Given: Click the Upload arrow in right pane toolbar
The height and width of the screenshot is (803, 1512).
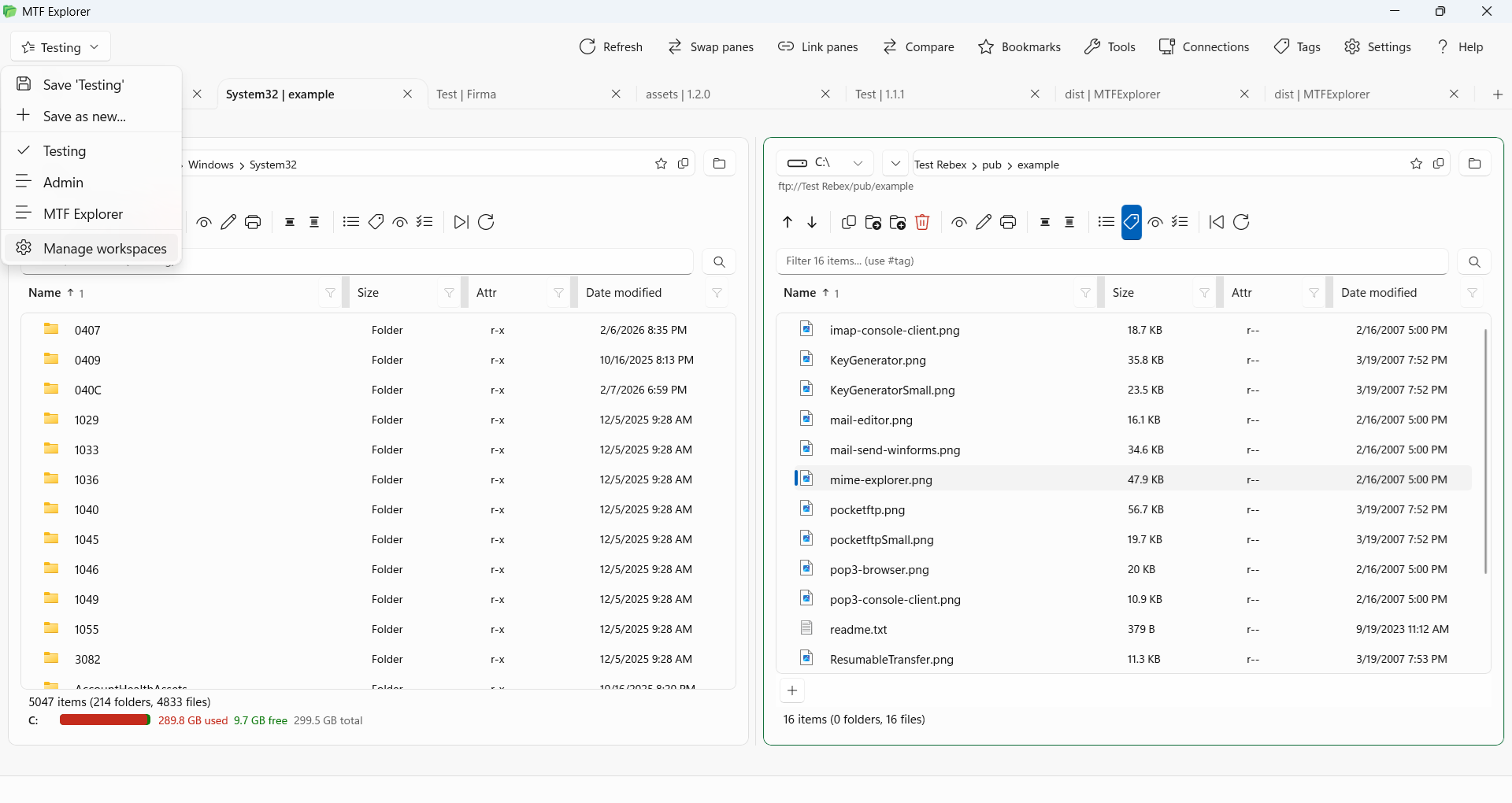Looking at the screenshot, I should pos(787,223).
